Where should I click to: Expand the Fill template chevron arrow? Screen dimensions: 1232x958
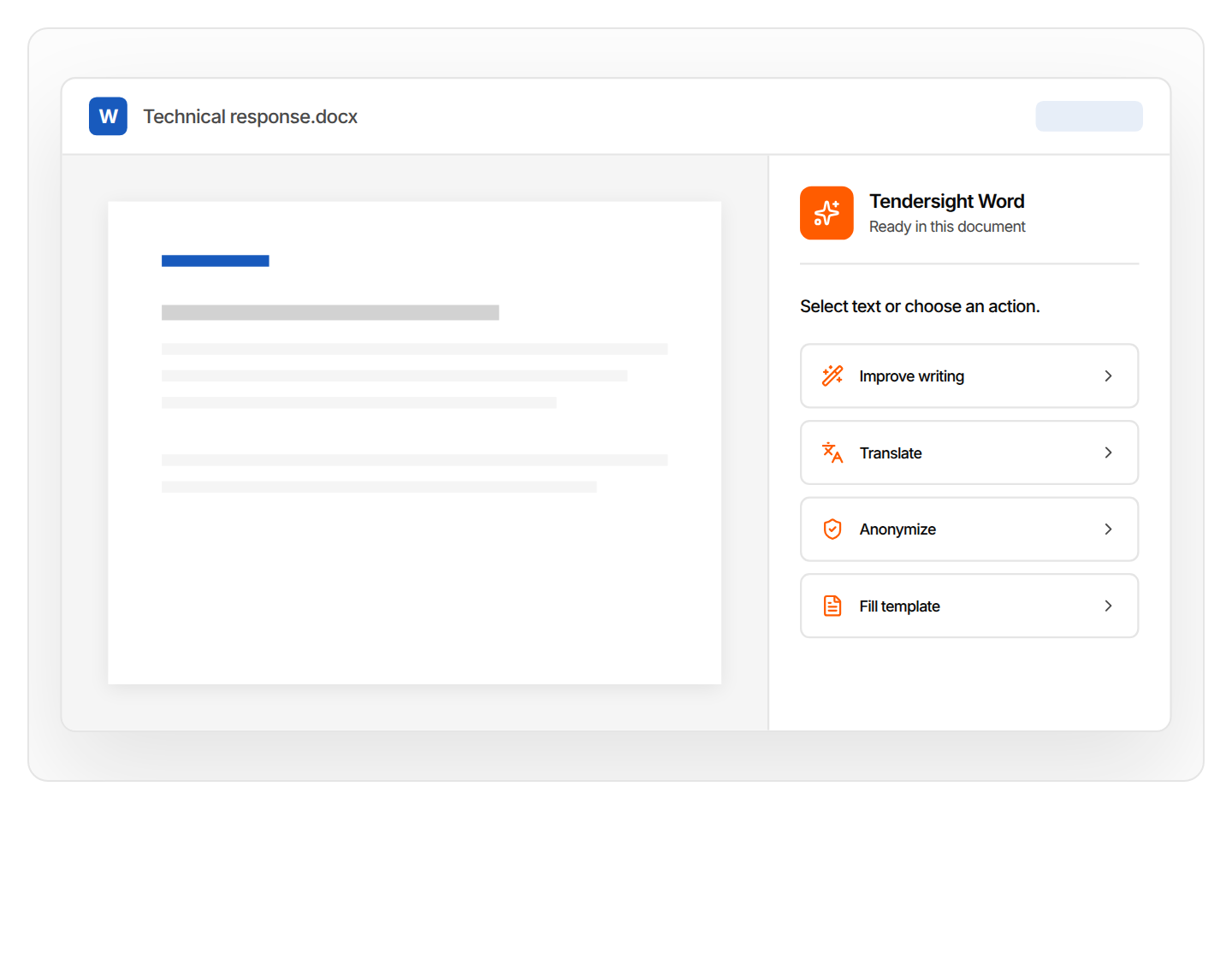coord(1108,606)
